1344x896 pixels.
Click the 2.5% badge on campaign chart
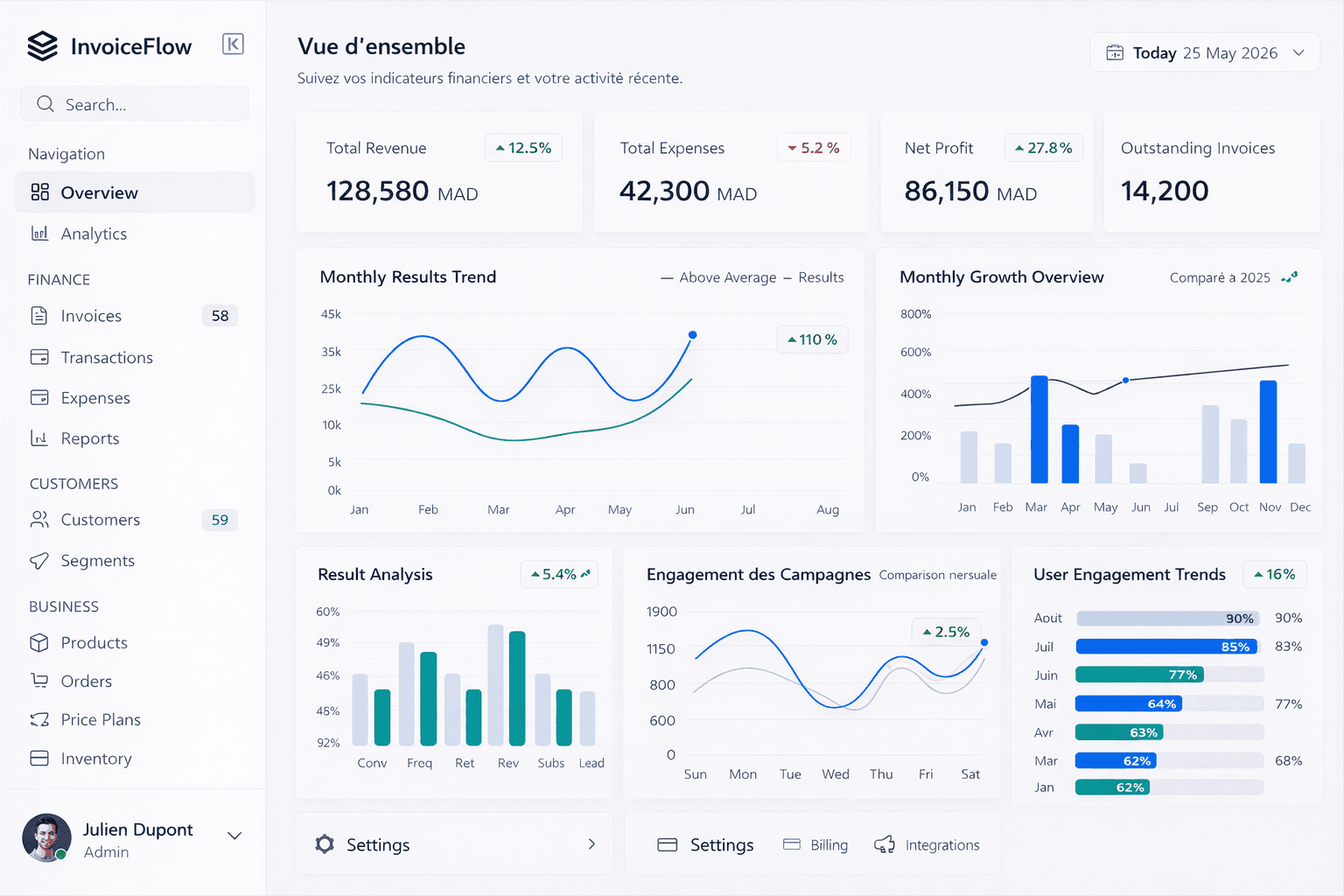point(947,632)
